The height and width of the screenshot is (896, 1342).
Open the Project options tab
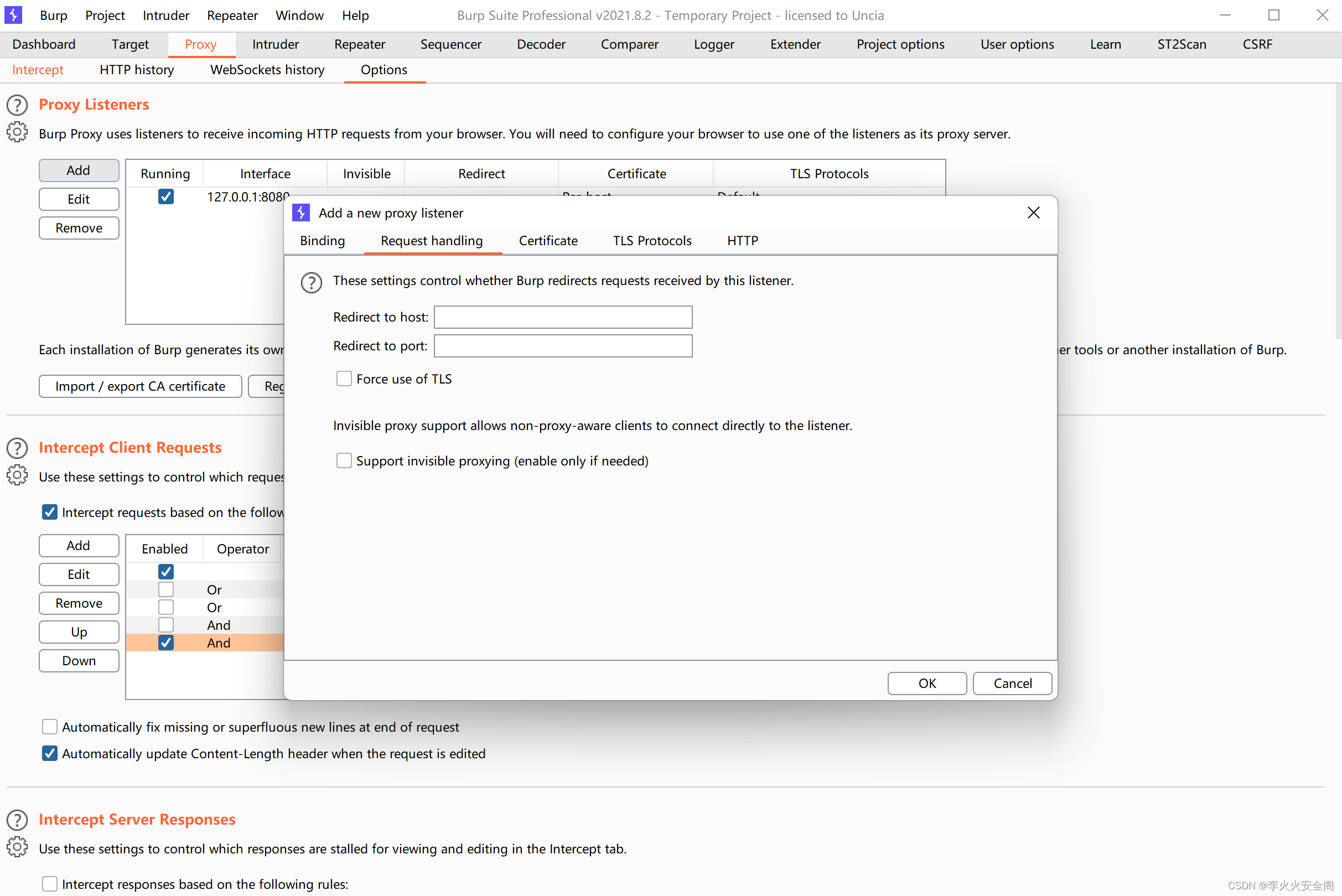coord(900,45)
